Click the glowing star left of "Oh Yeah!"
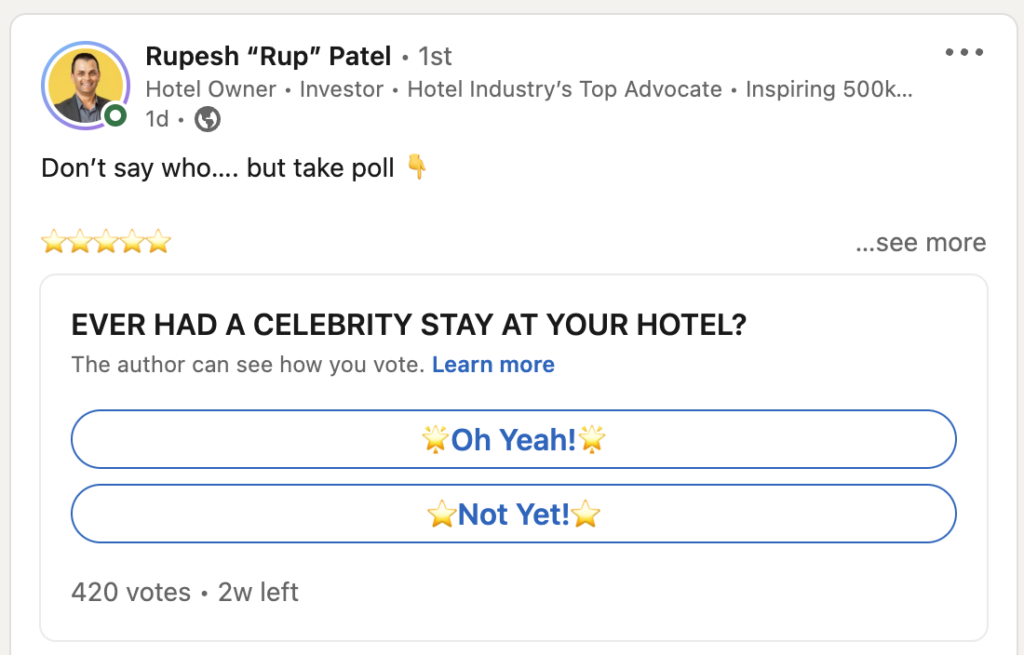The height and width of the screenshot is (655, 1024). coord(435,439)
